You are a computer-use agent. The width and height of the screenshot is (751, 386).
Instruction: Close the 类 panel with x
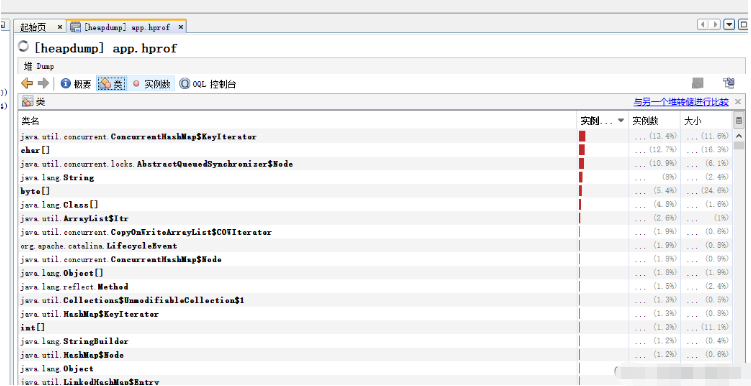click(x=738, y=102)
